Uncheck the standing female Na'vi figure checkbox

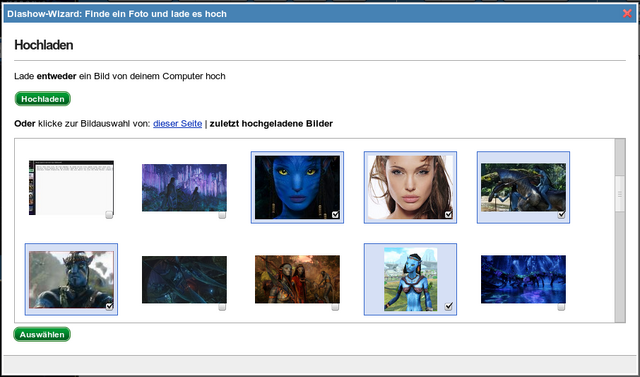448,306
